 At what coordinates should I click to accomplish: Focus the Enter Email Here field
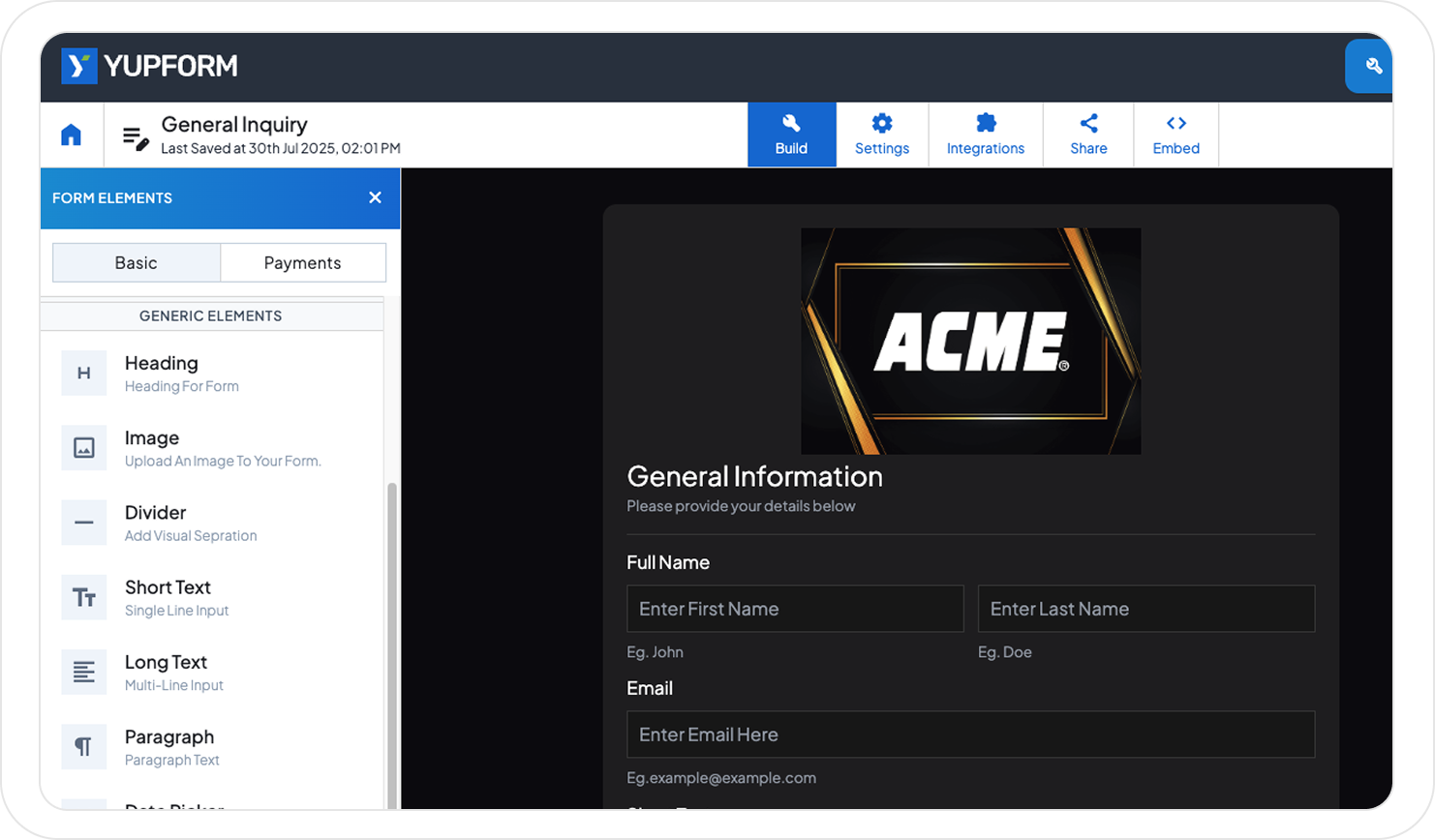coord(970,735)
